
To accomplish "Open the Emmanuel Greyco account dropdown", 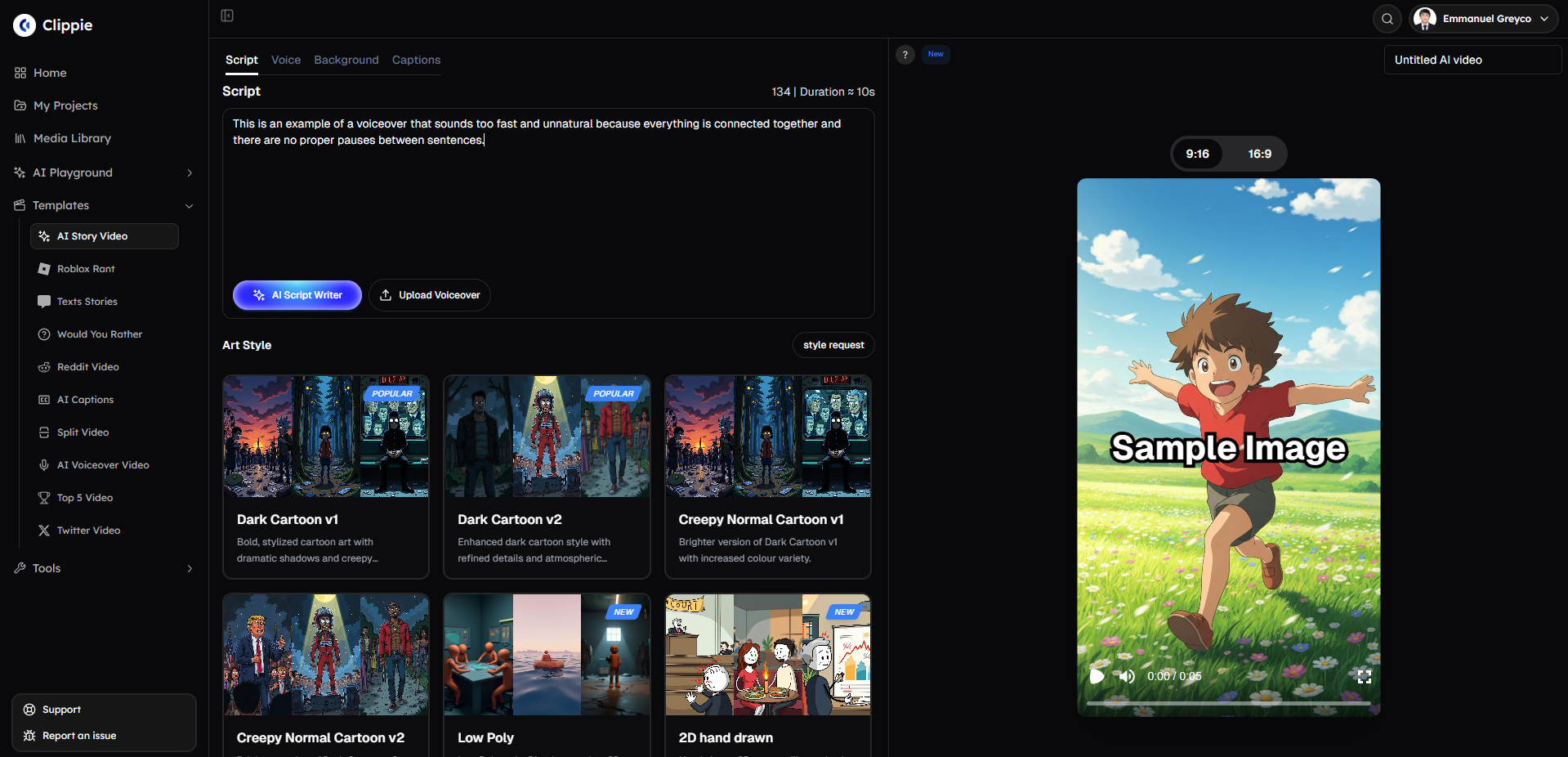I will tap(1484, 19).
